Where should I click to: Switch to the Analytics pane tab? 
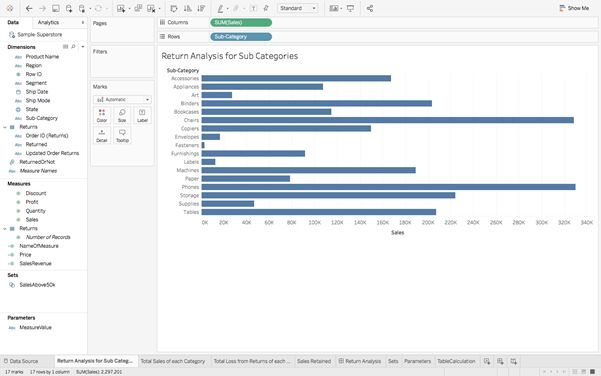[x=48, y=22]
